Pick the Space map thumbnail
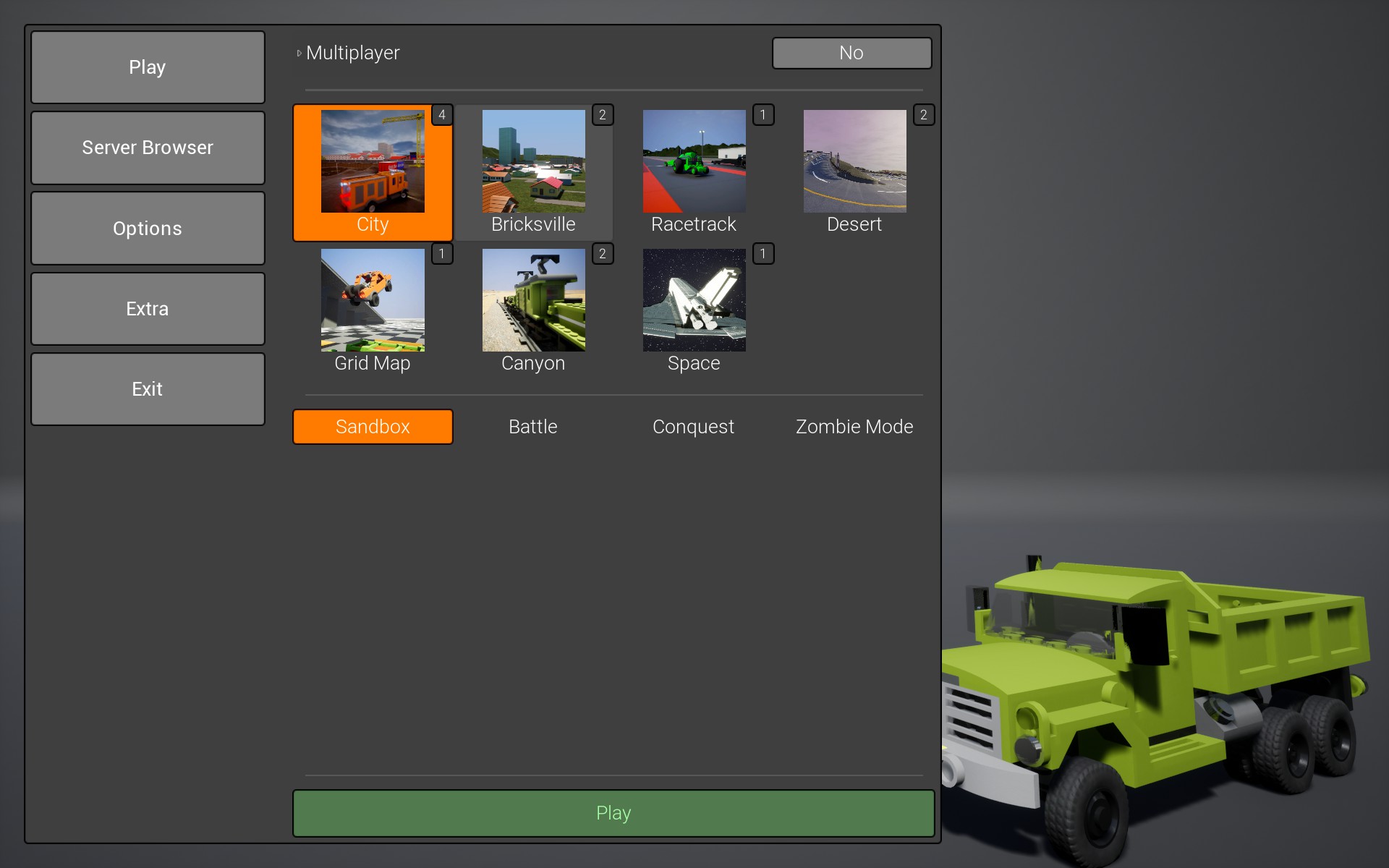The height and width of the screenshot is (868, 1389). point(694,300)
